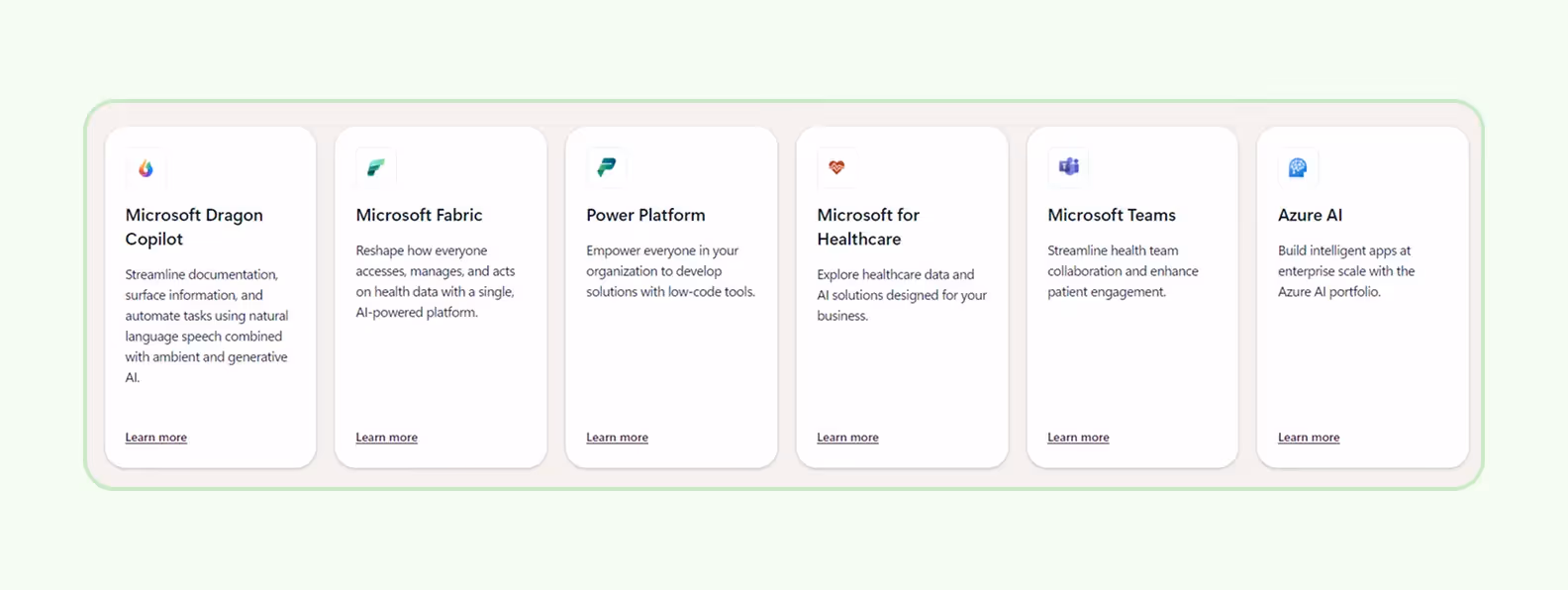This screenshot has width=1568, height=590.
Task: Open Learn more under Microsoft Dragon Copilot
Action: (155, 437)
